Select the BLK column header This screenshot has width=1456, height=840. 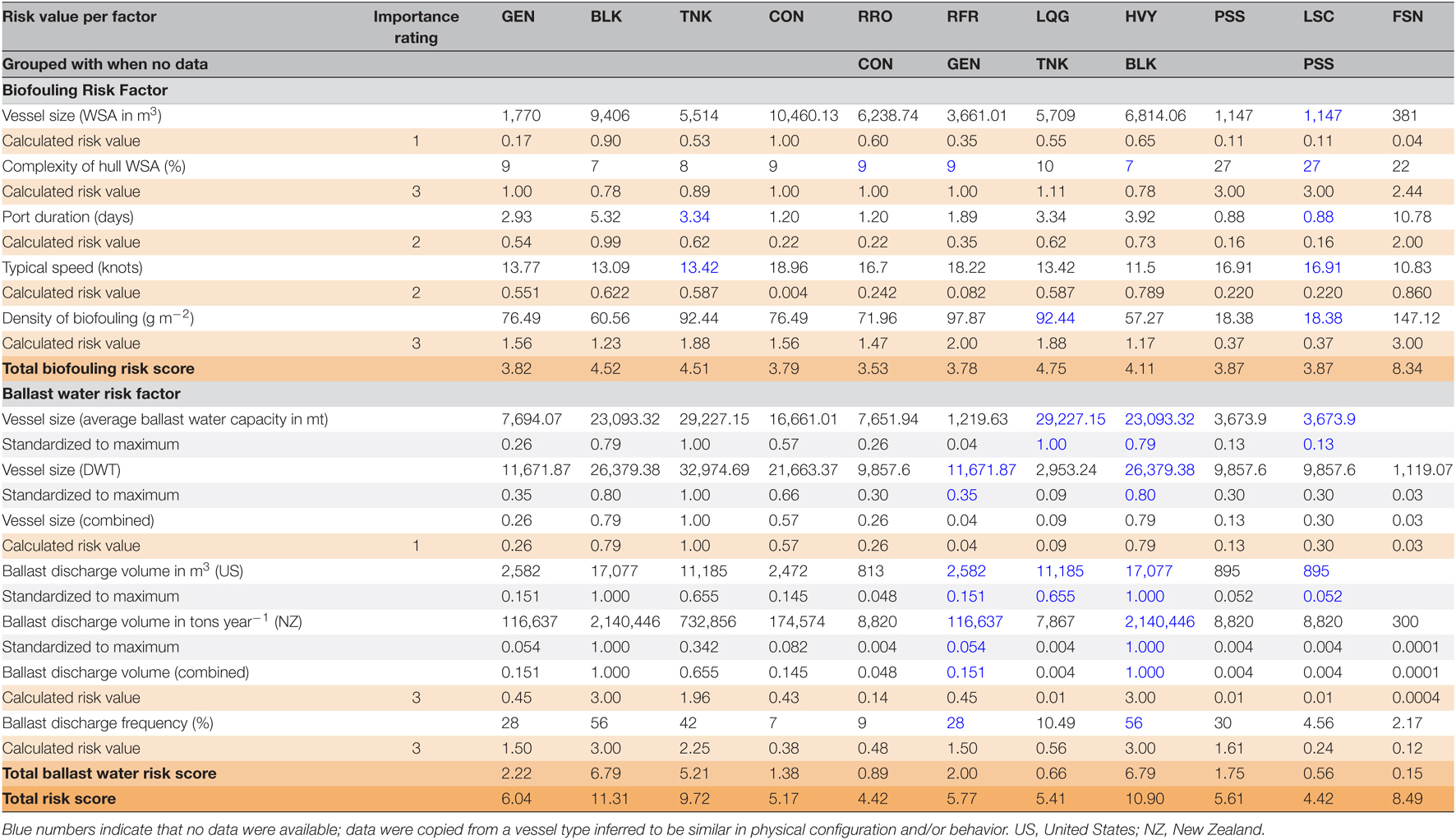pyautogui.click(x=606, y=16)
